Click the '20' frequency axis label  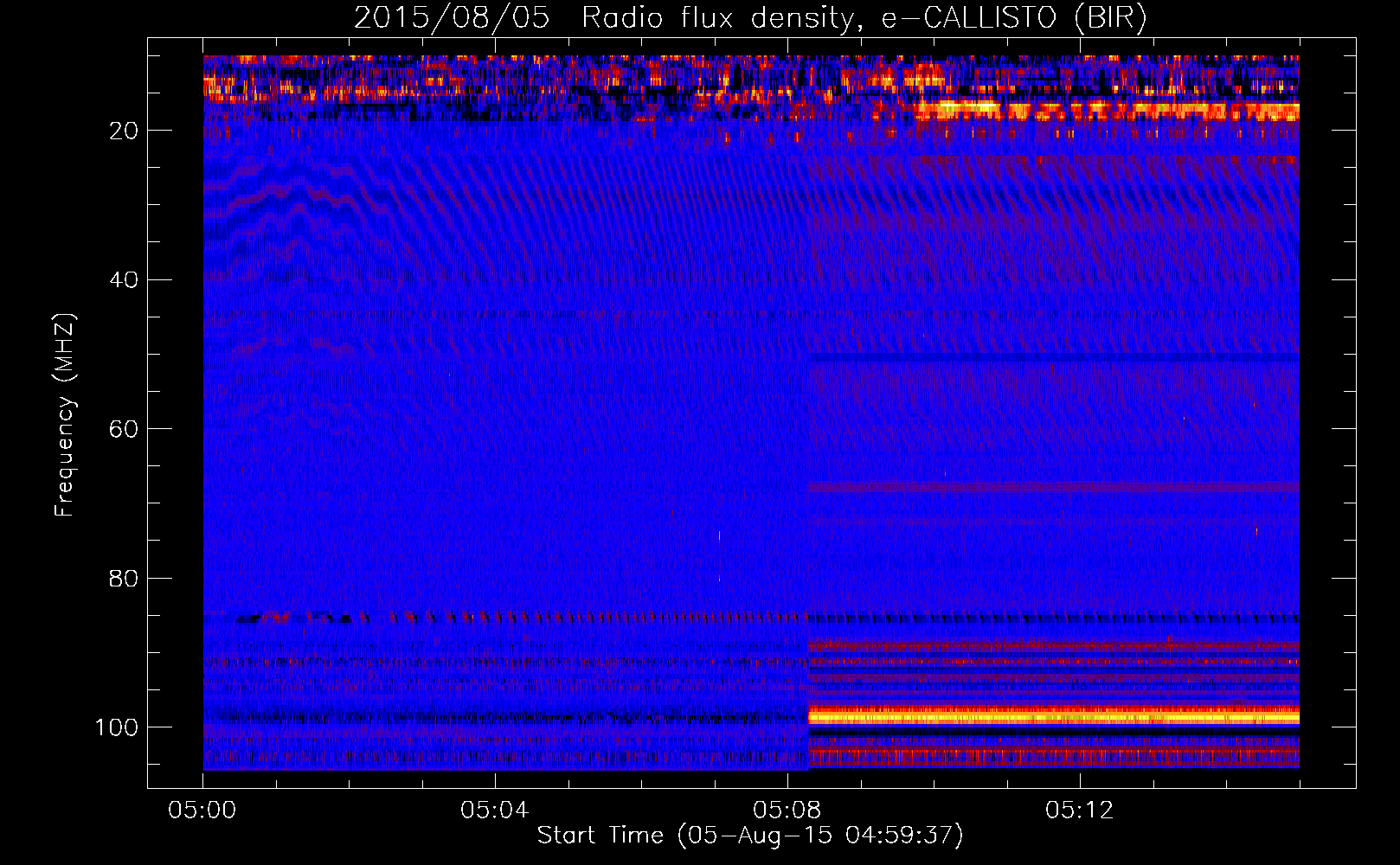coord(125,131)
